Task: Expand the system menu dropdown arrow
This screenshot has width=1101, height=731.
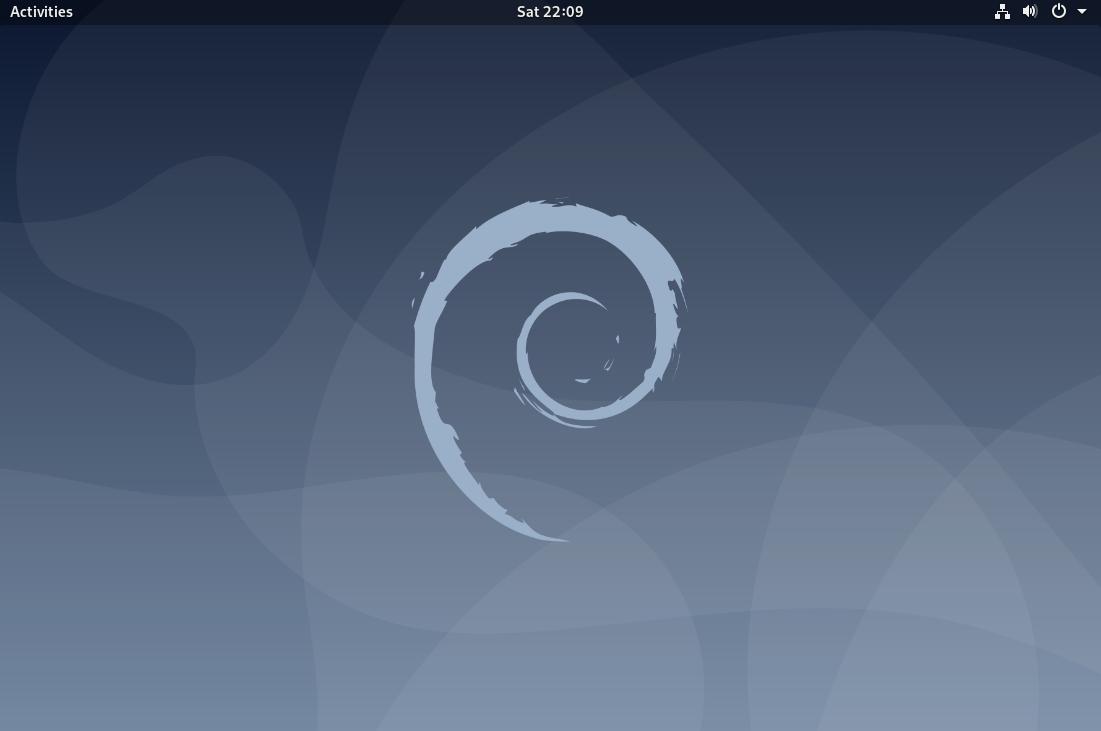Action: click(1082, 11)
